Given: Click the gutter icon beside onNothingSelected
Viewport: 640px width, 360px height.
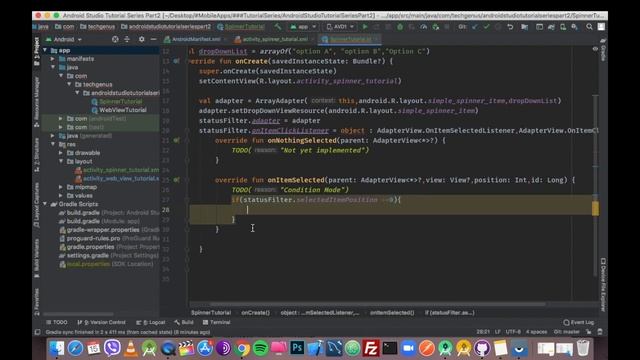Looking at the screenshot, I should [x=176, y=140].
